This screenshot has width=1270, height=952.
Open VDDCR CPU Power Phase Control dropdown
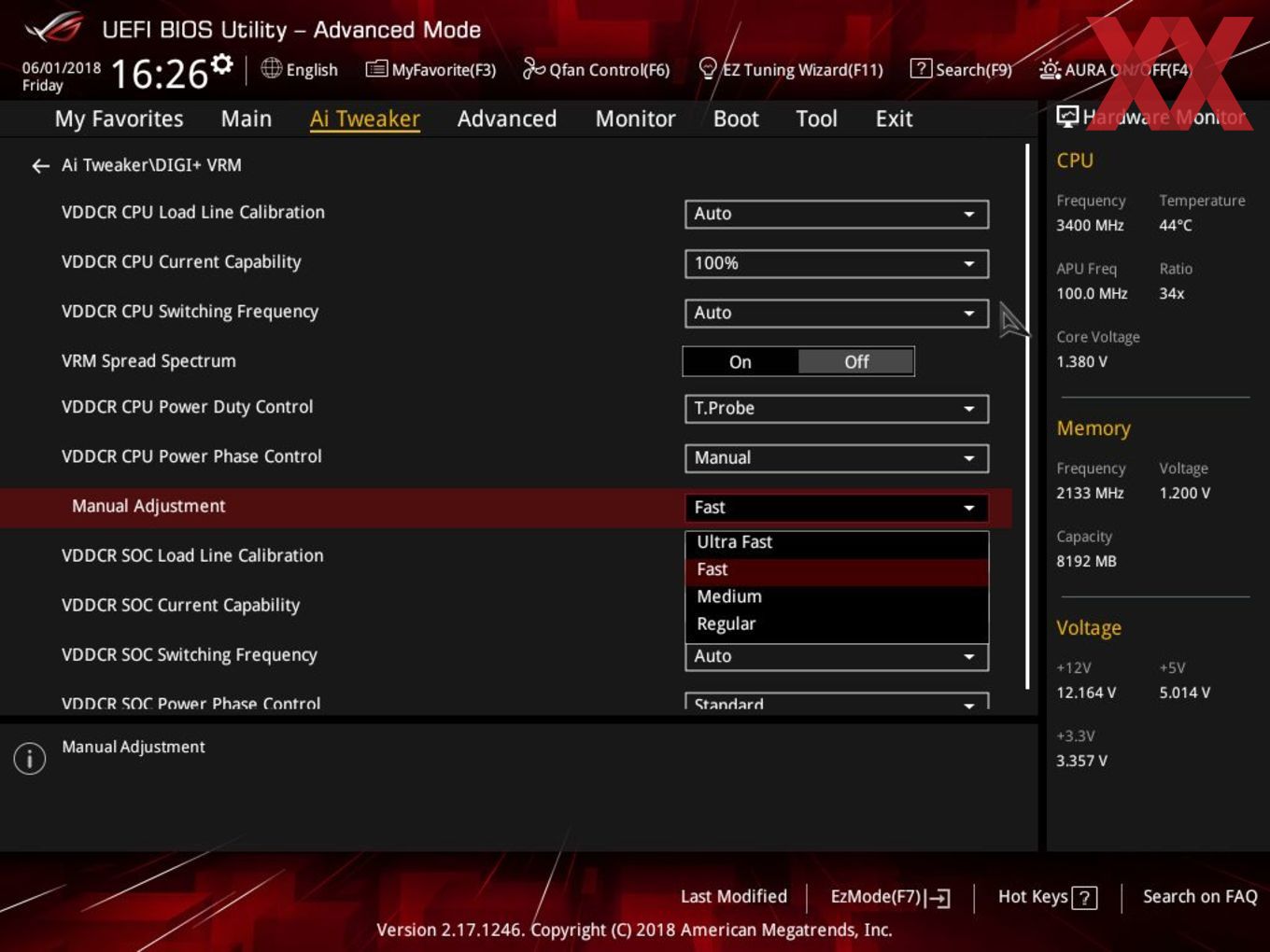[x=837, y=457]
